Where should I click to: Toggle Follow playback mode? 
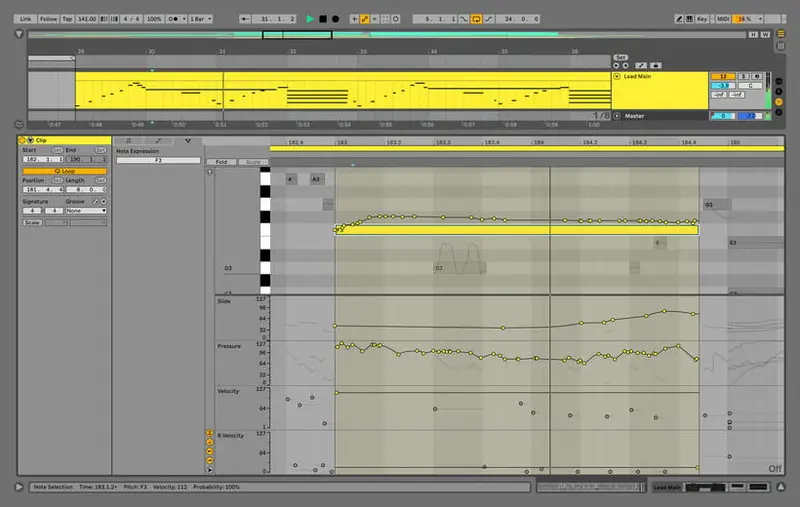pos(48,18)
